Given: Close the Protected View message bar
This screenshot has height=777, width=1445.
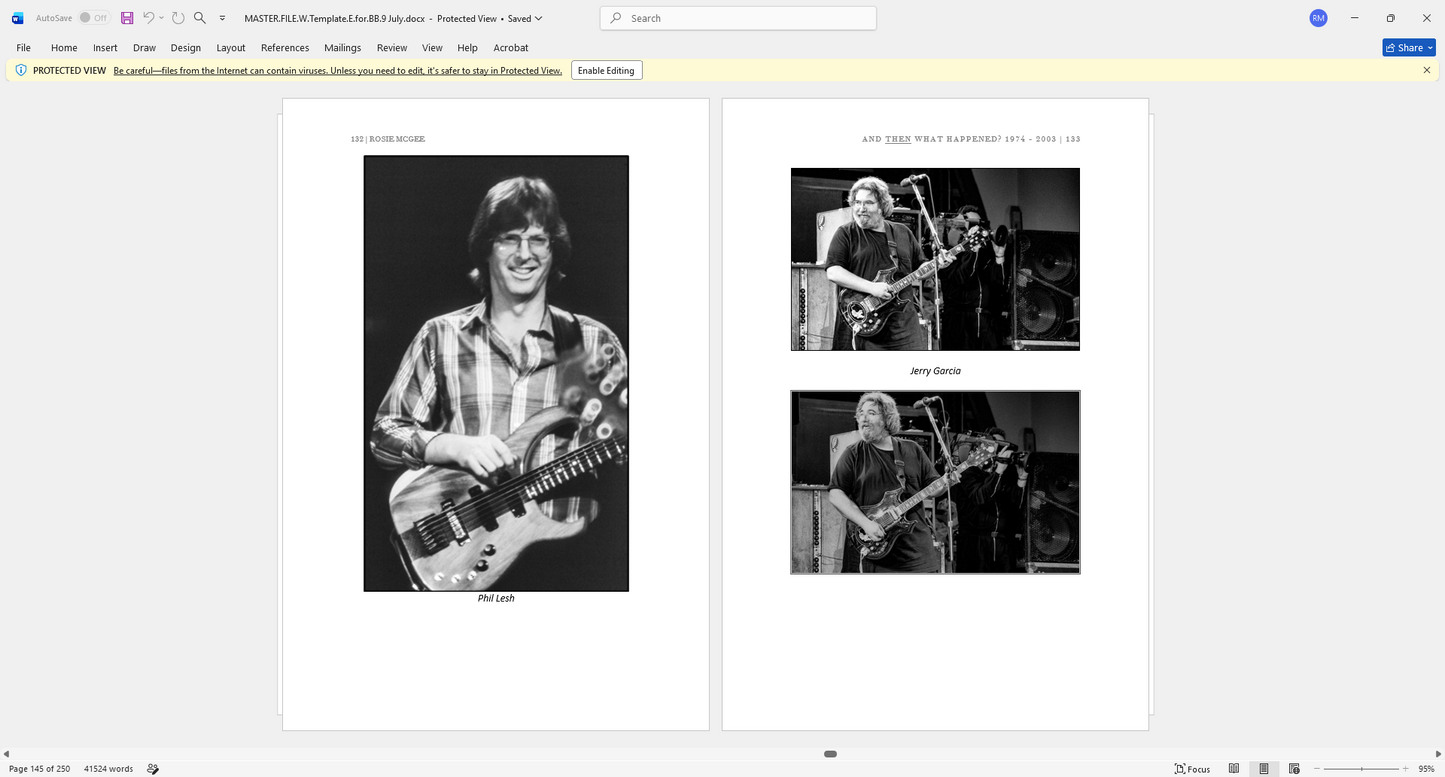Looking at the screenshot, I should coord(1427,70).
